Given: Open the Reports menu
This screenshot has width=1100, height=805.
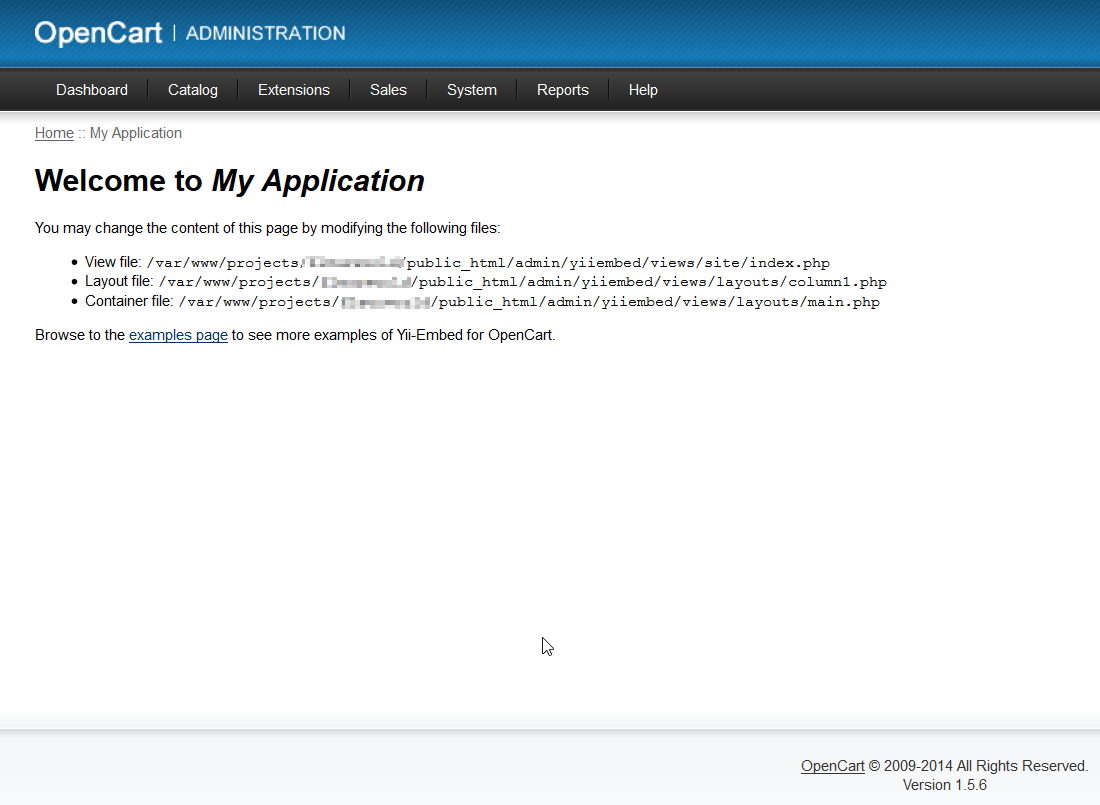Looking at the screenshot, I should [563, 90].
